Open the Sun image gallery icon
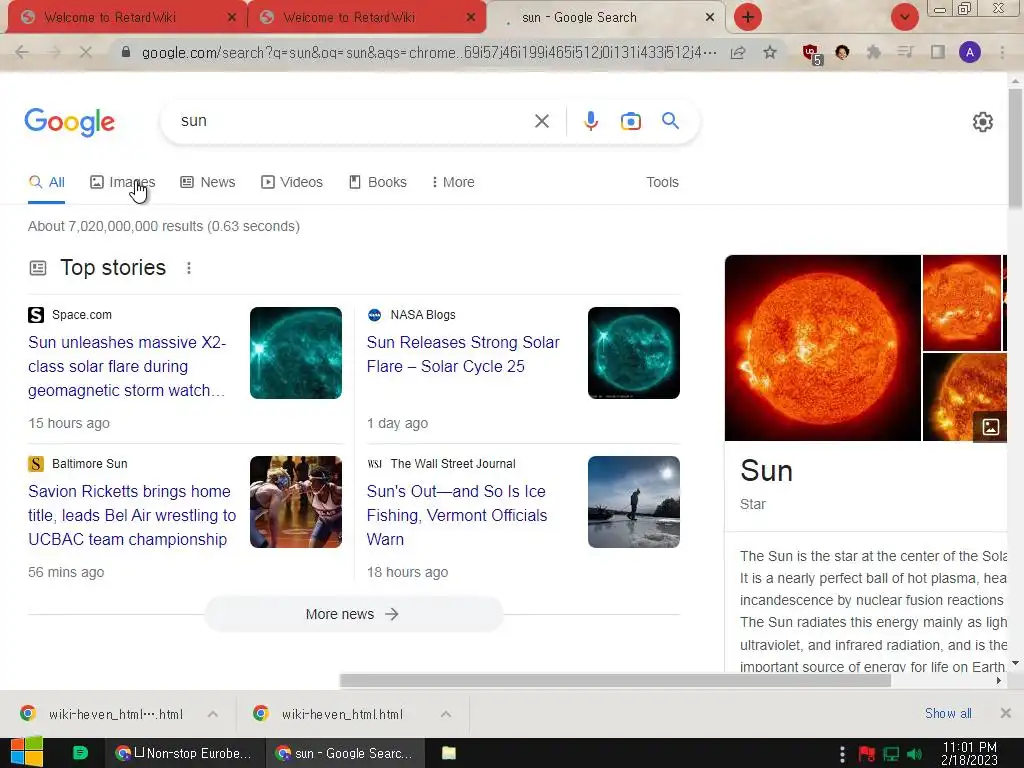The width and height of the screenshot is (1024, 768). tap(990, 427)
